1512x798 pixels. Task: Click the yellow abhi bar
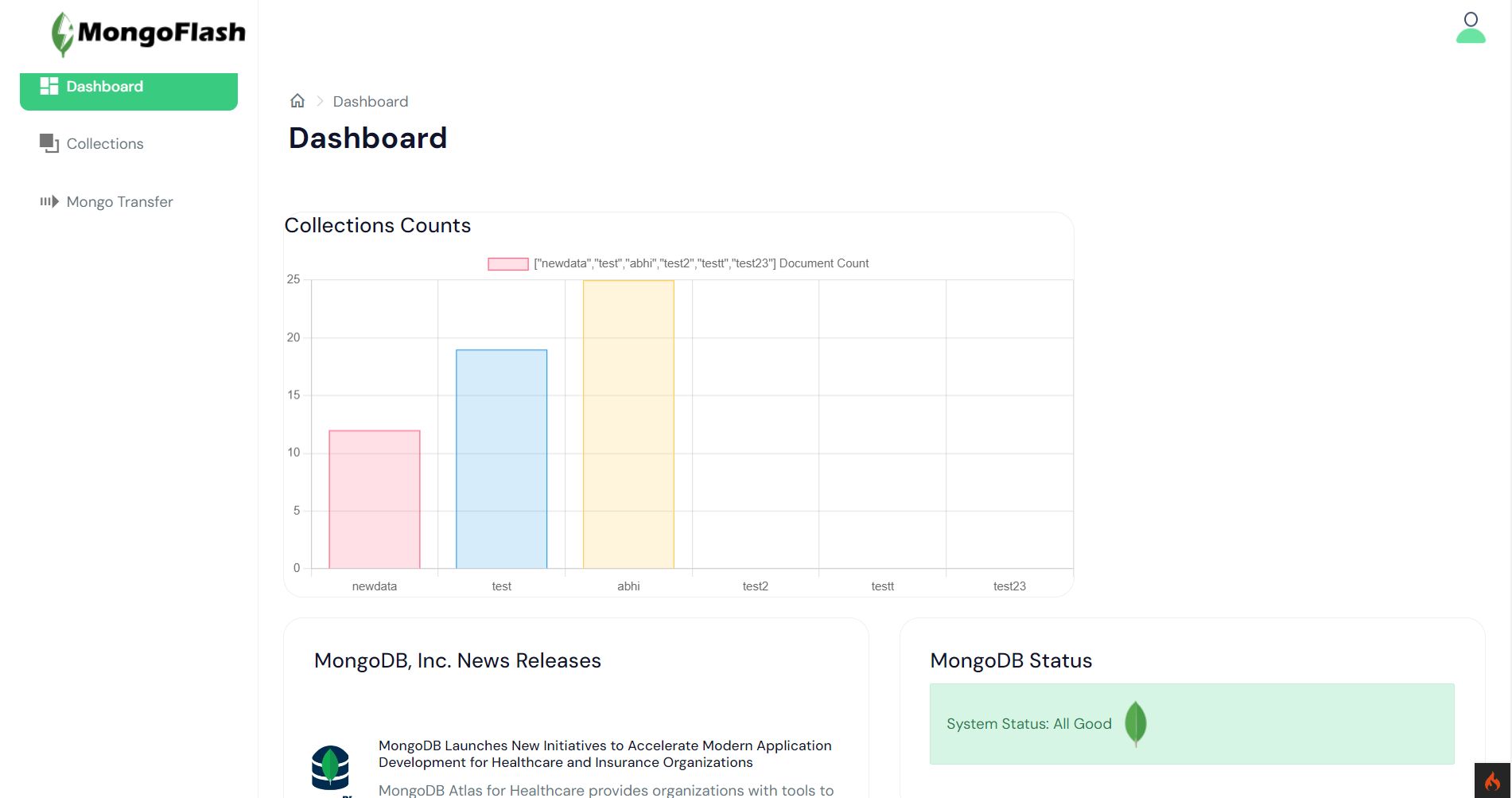pos(628,424)
